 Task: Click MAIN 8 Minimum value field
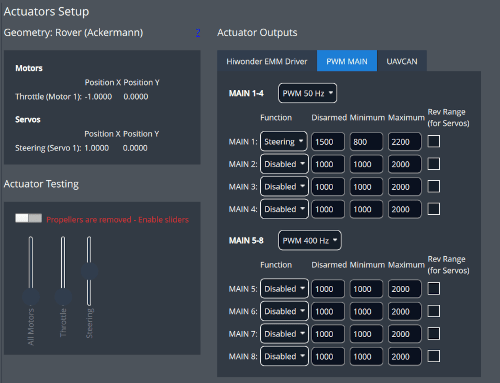(366, 356)
